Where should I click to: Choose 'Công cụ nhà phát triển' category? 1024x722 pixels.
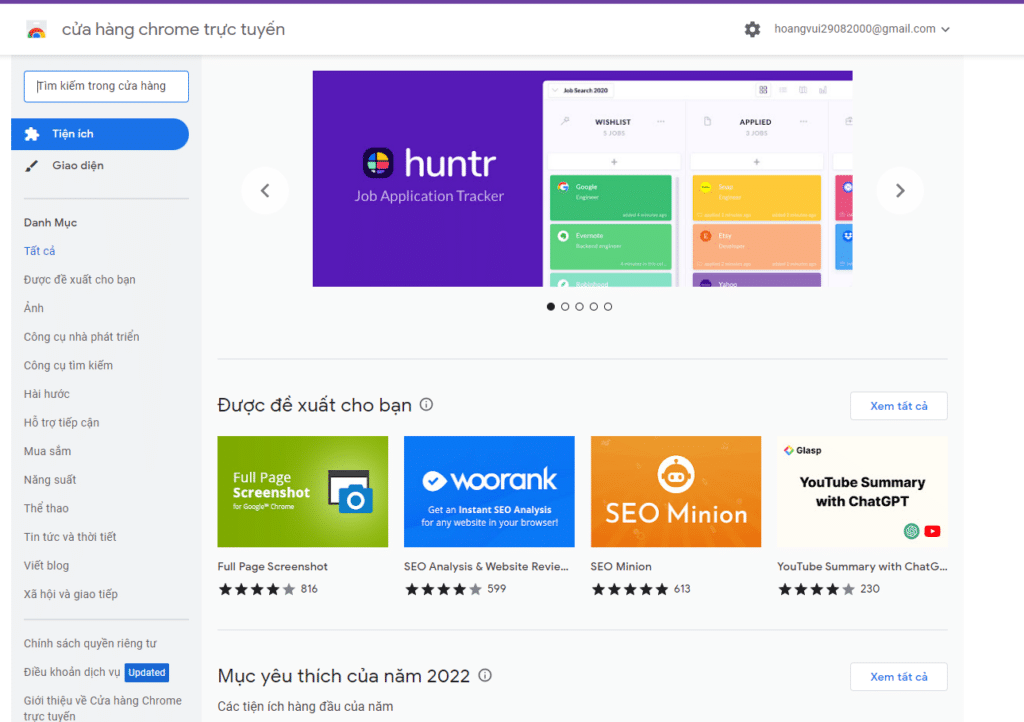point(82,337)
